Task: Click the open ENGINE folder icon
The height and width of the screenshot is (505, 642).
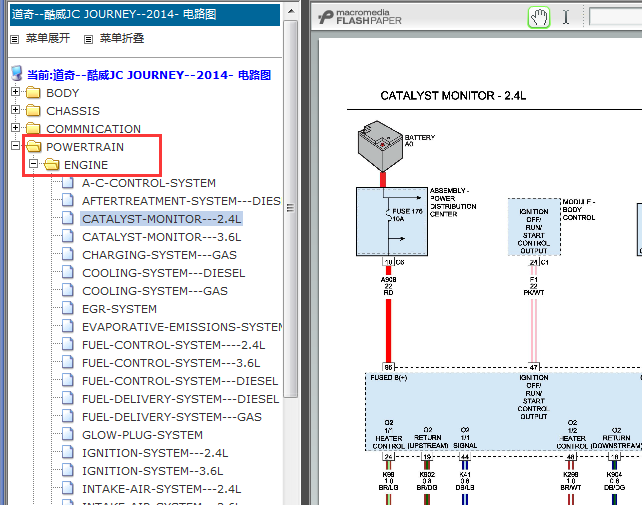Action: [52, 164]
